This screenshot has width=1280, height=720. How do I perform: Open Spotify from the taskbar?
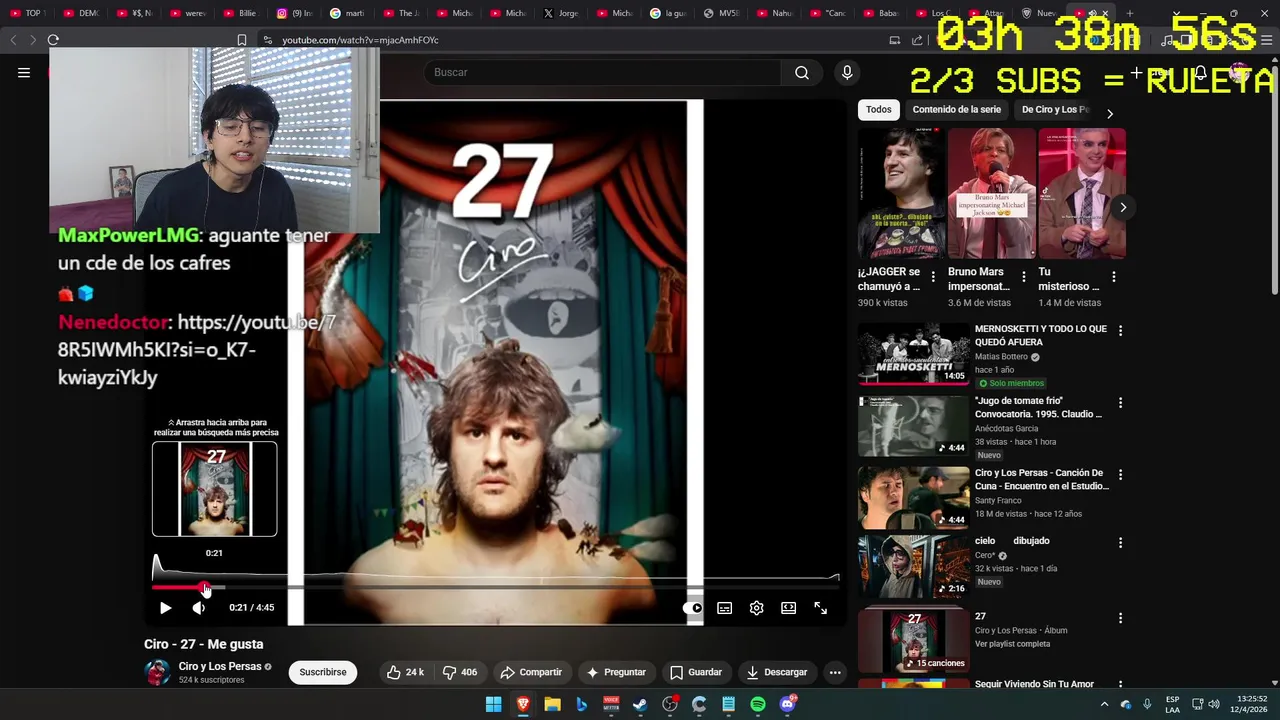click(758, 704)
